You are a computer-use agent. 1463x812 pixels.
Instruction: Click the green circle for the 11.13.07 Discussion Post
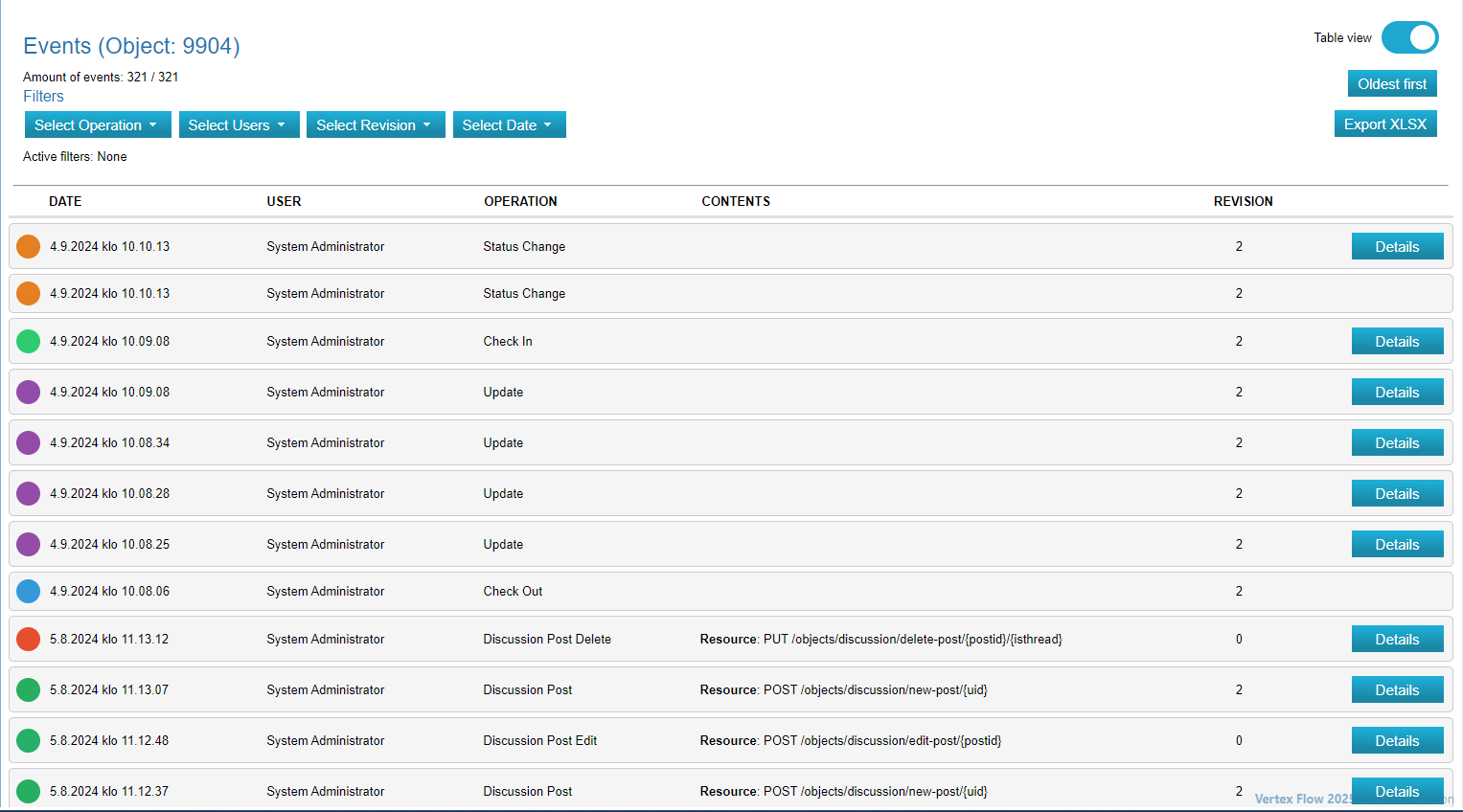[x=29, y=689]
